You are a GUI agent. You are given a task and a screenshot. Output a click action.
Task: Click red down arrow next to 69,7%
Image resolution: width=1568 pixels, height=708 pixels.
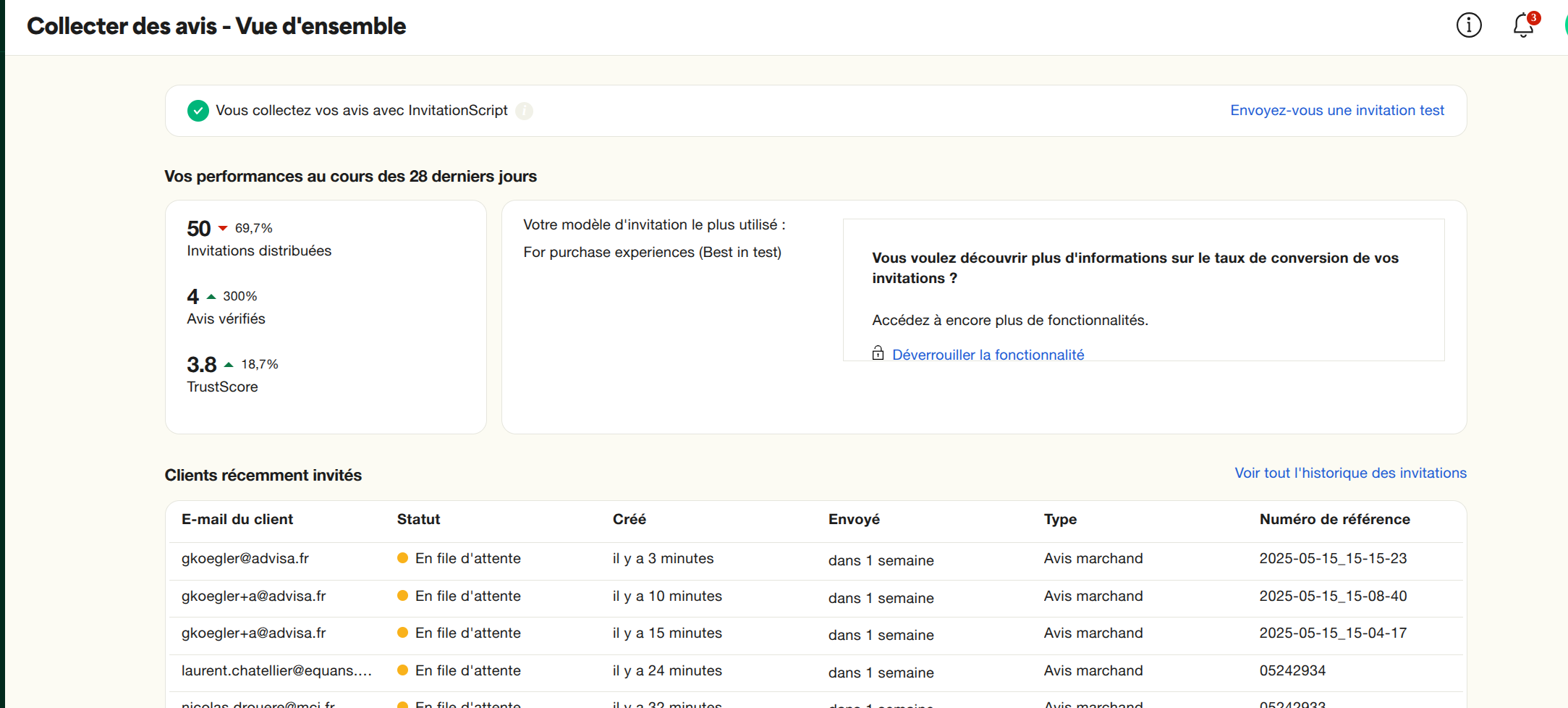click(223, 229)
